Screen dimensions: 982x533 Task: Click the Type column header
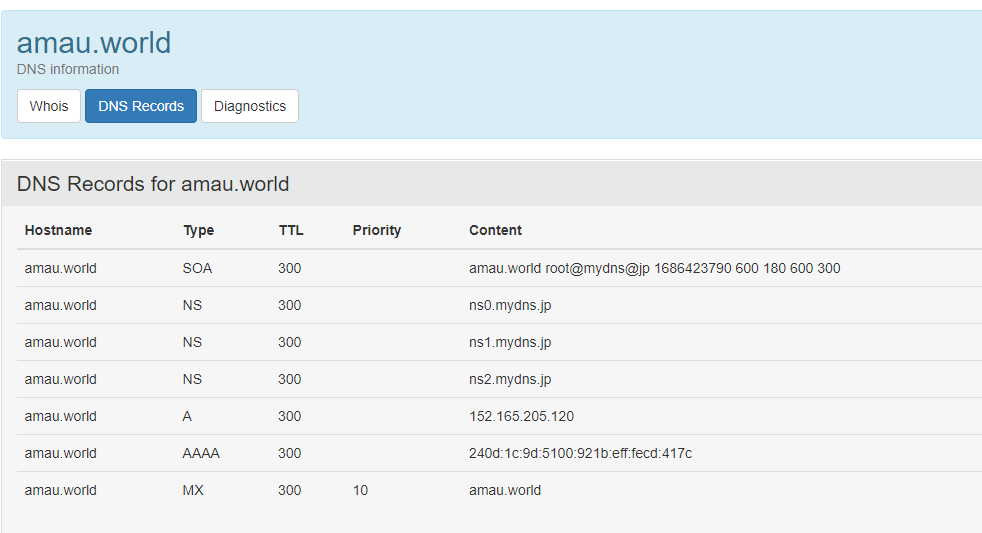click(198, 230)
